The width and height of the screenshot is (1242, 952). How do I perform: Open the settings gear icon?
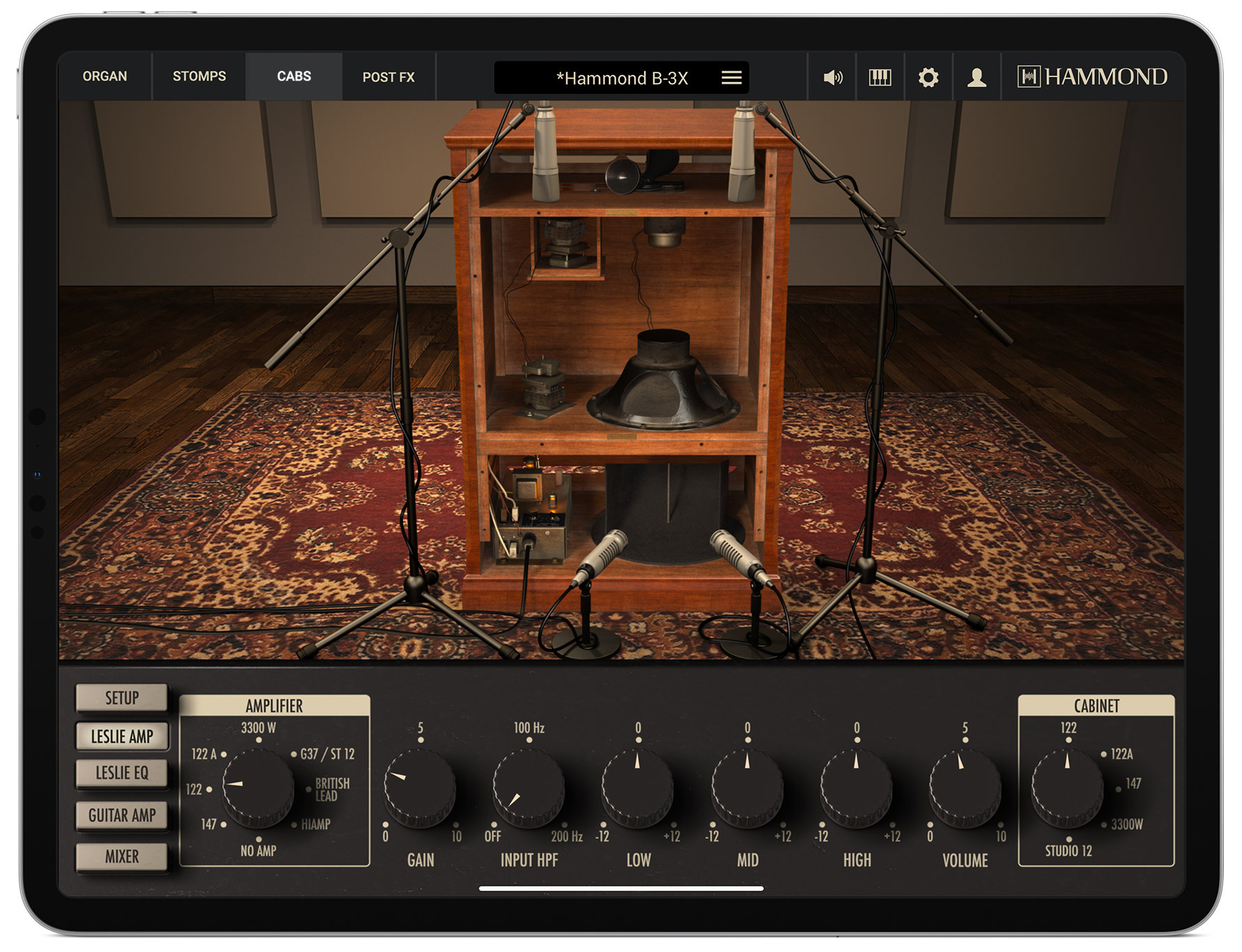pos(929,77)
